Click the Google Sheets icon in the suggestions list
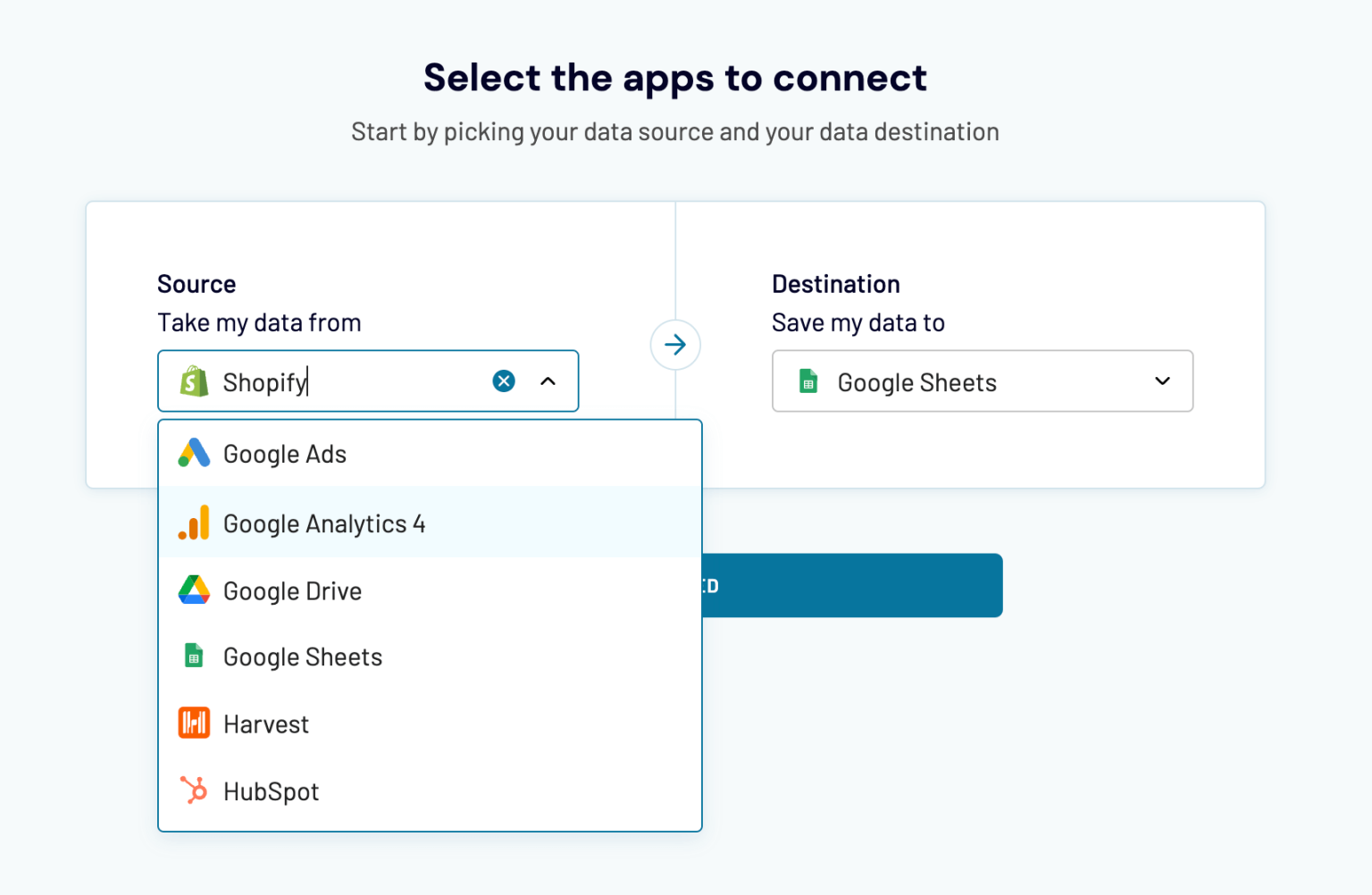The width and height of the screenshot is (1372, 895). [x=192, y=656]
